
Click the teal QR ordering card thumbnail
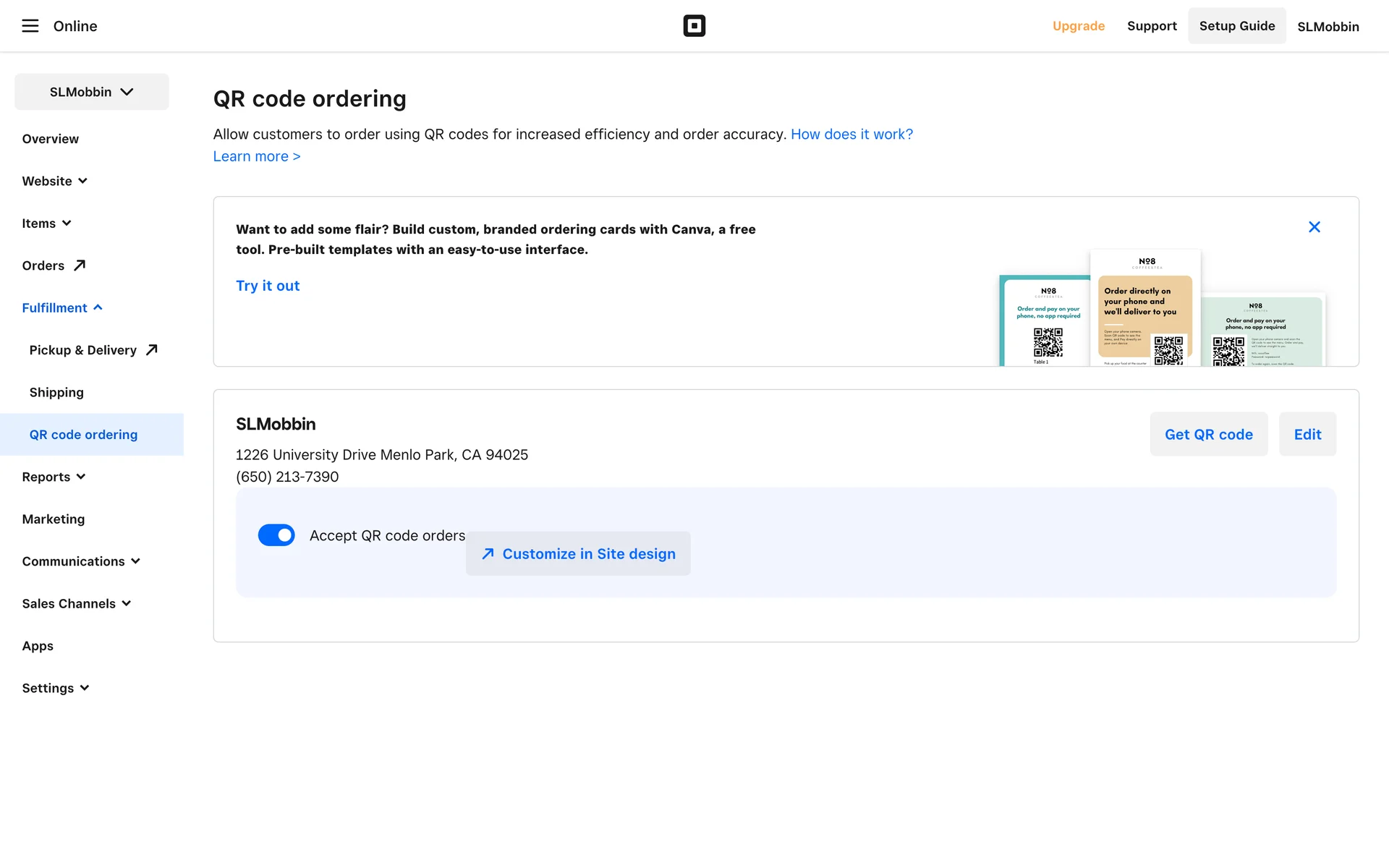point(1044,322)
